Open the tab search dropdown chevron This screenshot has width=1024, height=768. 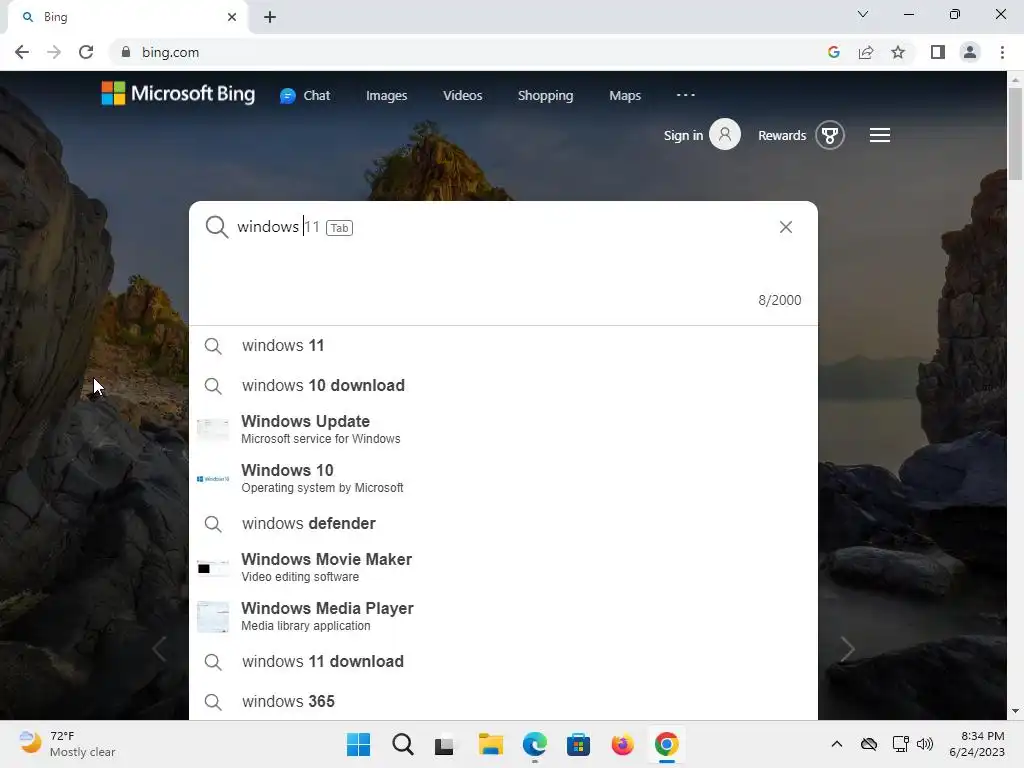click(863, 14)
